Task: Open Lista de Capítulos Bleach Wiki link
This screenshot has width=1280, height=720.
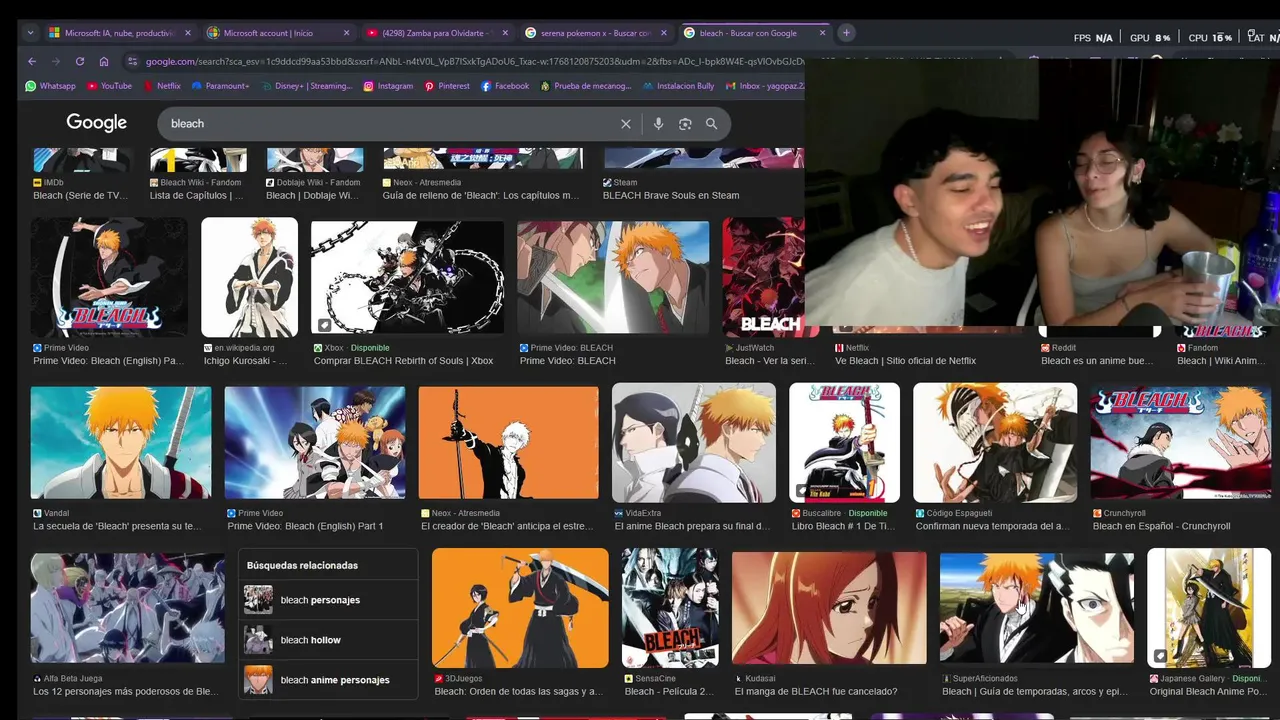Action: [x=196, y=196]
